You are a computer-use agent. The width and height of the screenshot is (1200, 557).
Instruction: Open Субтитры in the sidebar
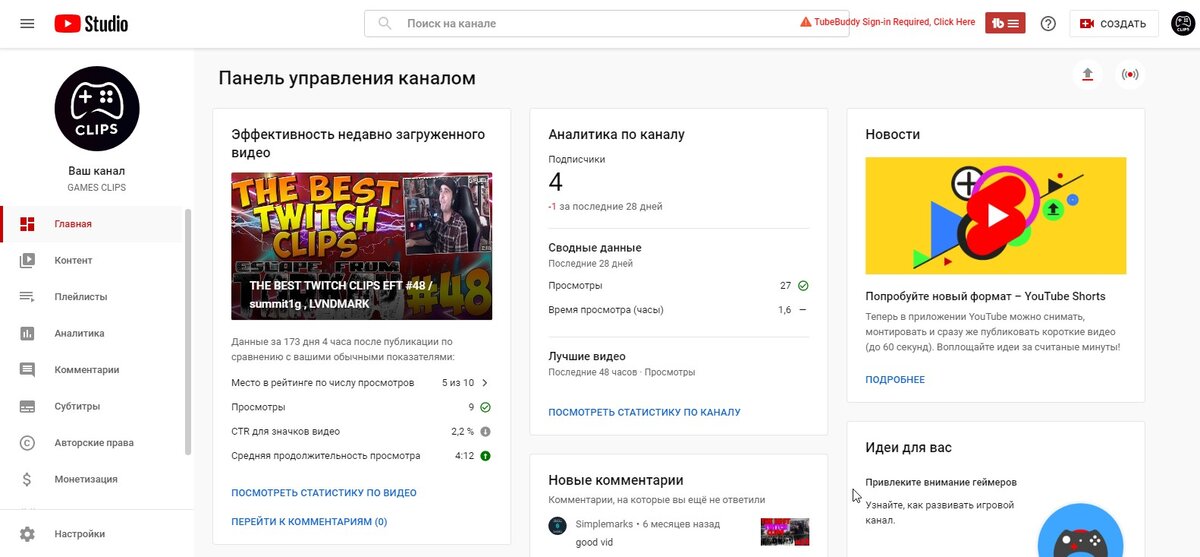click(92, 406)
